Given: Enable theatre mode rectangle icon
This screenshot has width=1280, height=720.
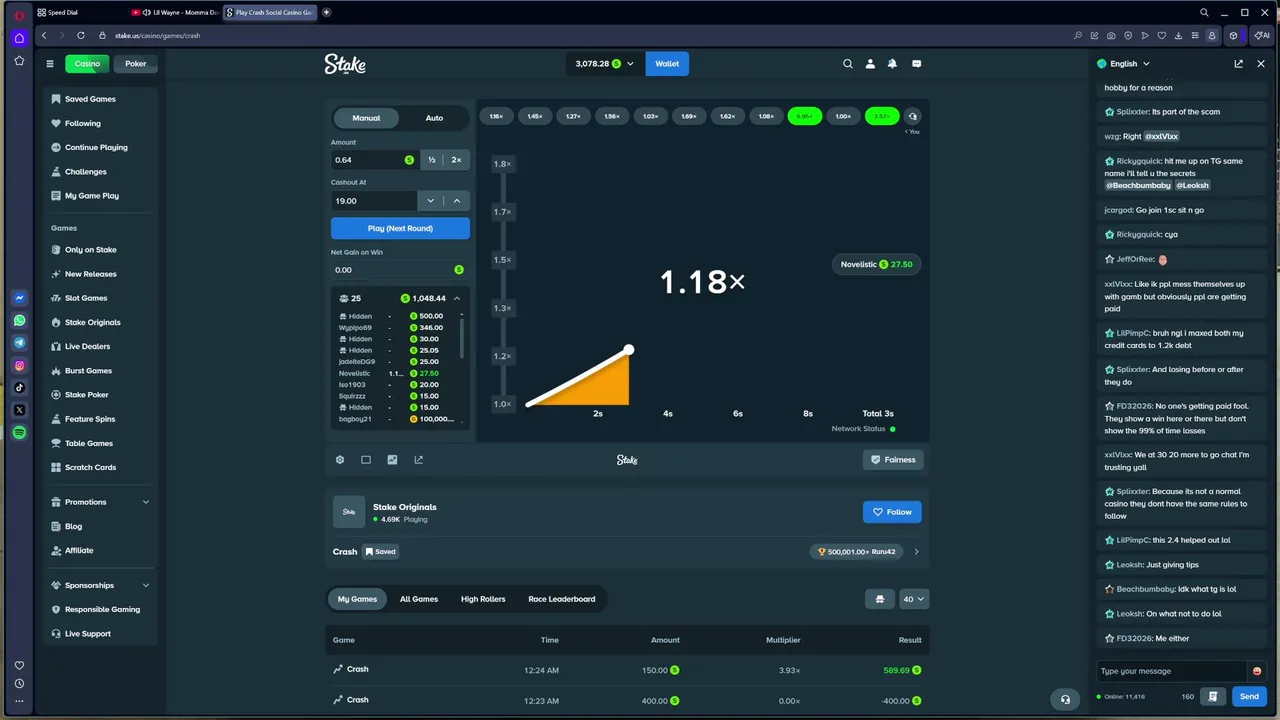Looking at the screenshot, I should (366, 460).
